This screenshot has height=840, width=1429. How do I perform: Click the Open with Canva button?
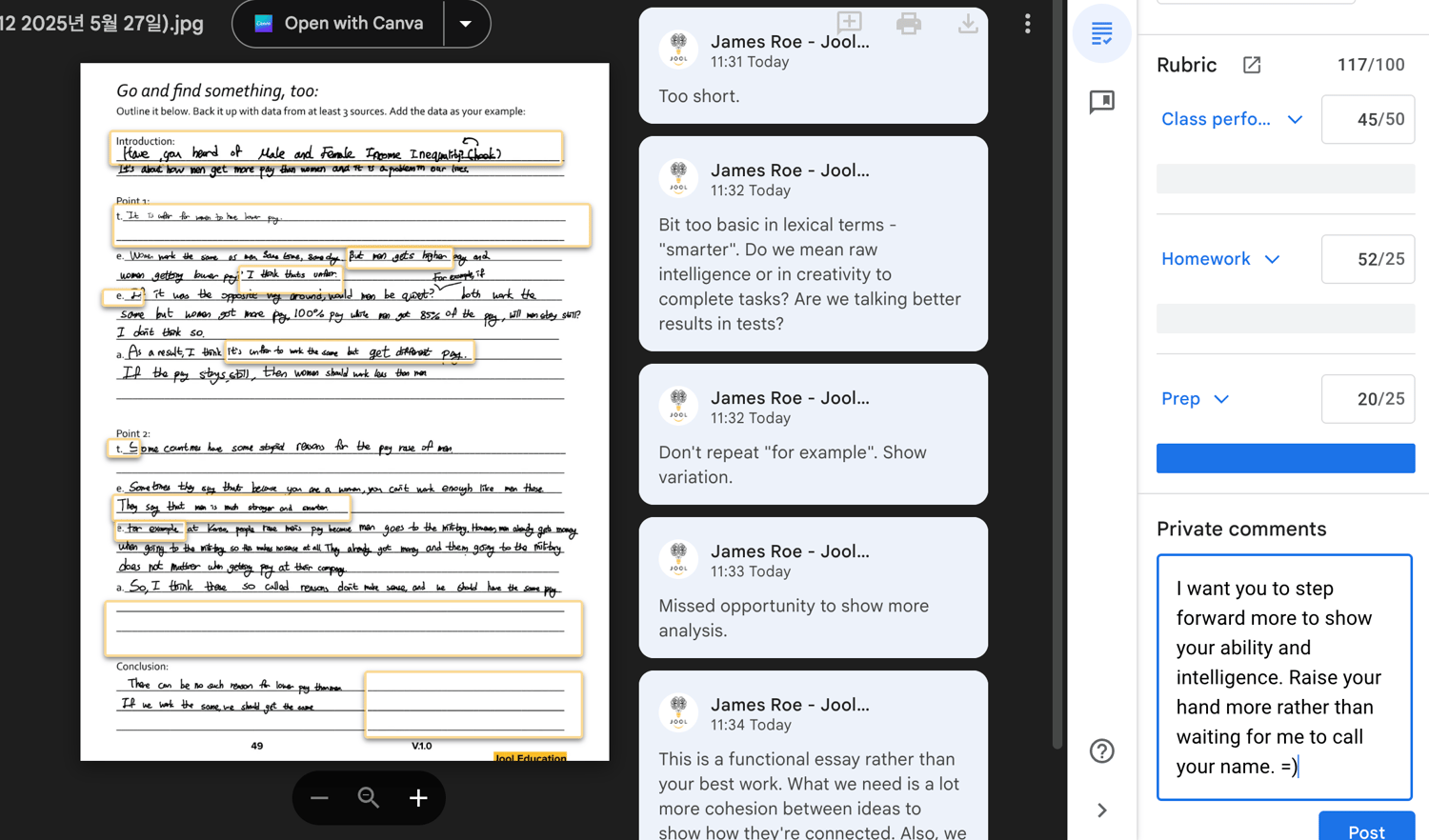338,23
